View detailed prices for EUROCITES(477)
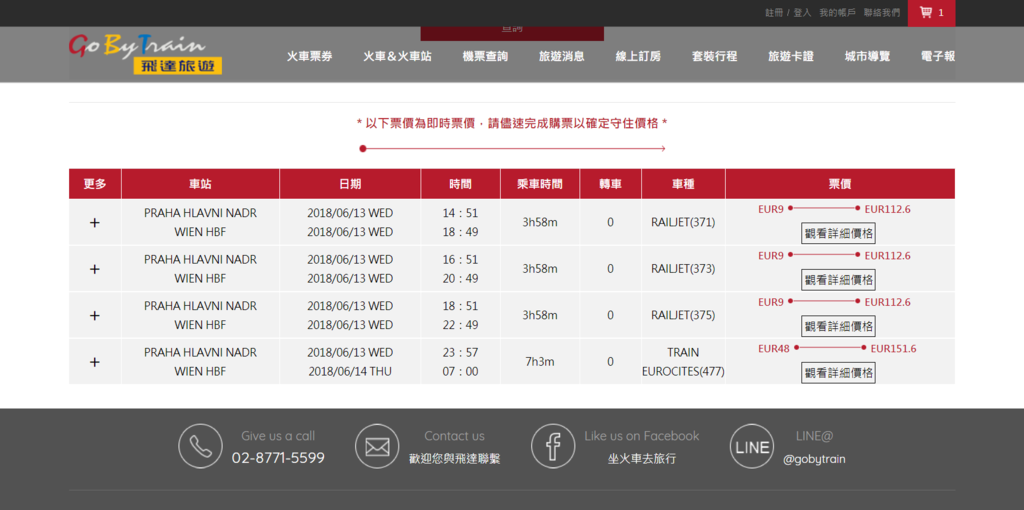Screen dimensions: 1024x510 [839, 373]
